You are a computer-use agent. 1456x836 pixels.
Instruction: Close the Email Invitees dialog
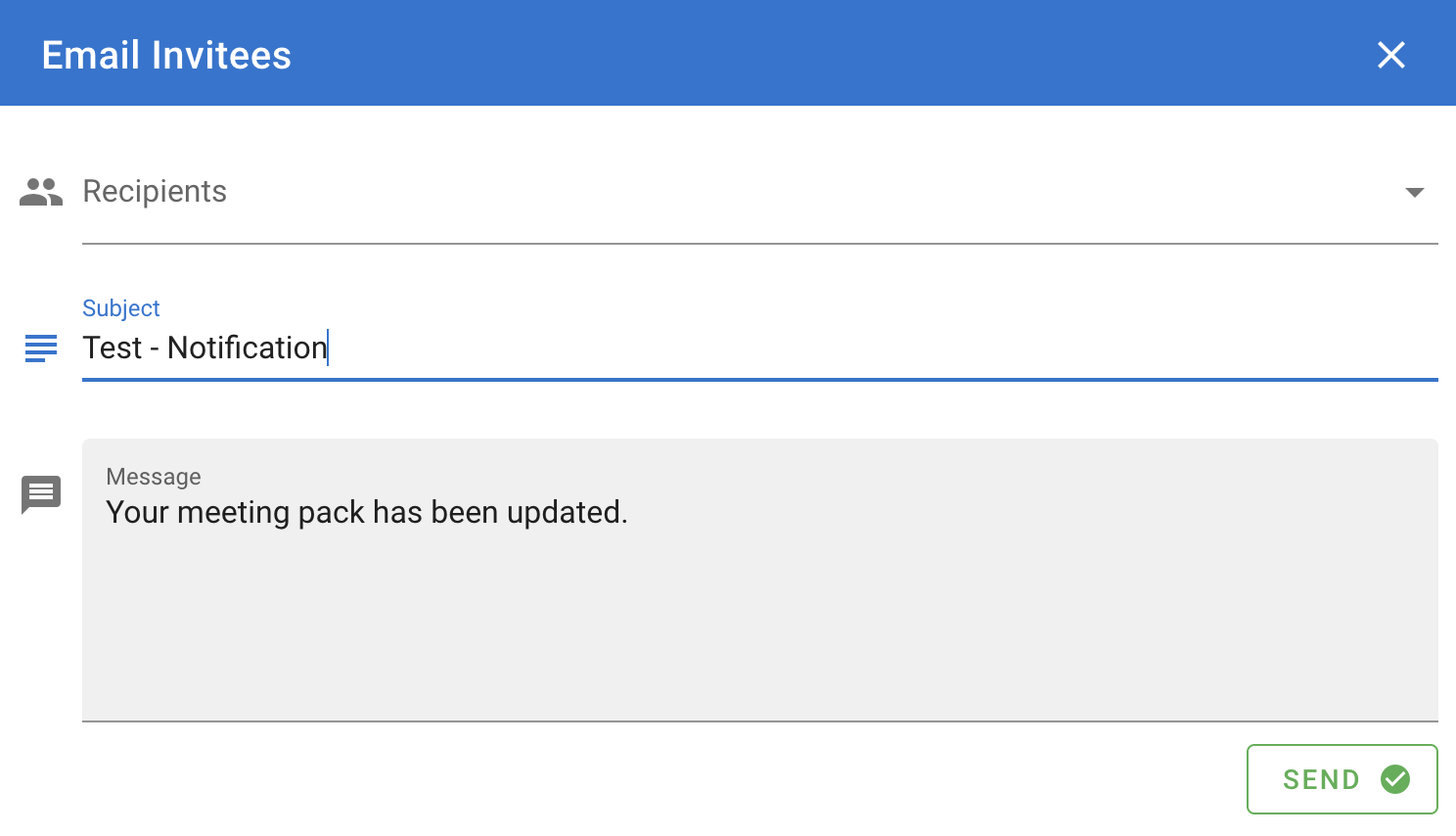(1390, 55)
